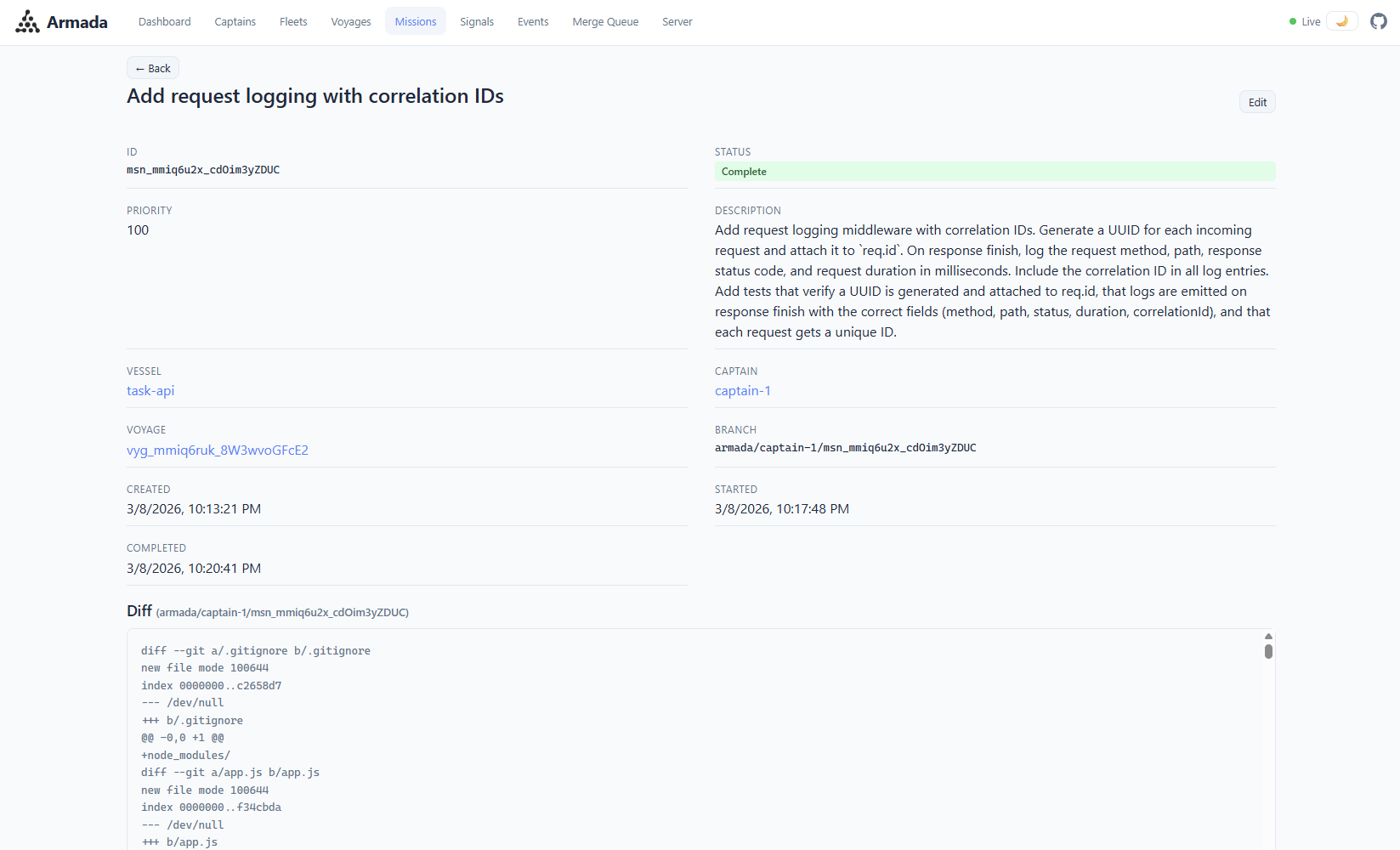Open the Server page
Screen dimensions: 1400x850
[677, 21]
